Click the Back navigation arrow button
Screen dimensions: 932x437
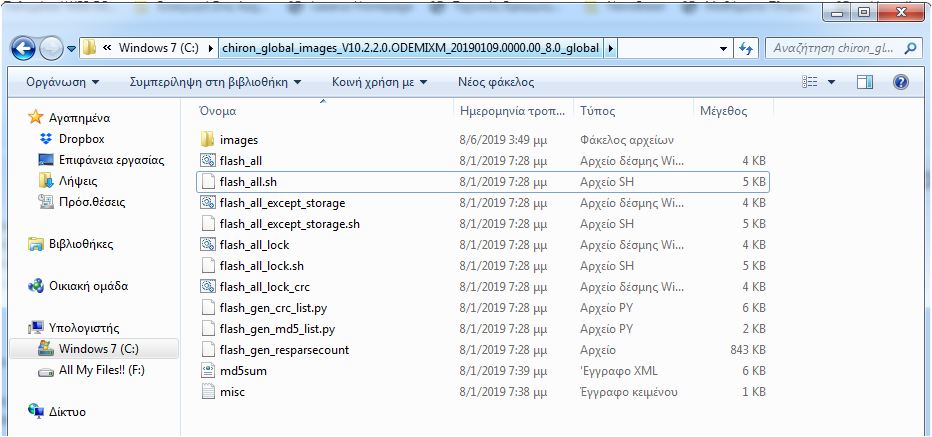(x=24, y=48)
